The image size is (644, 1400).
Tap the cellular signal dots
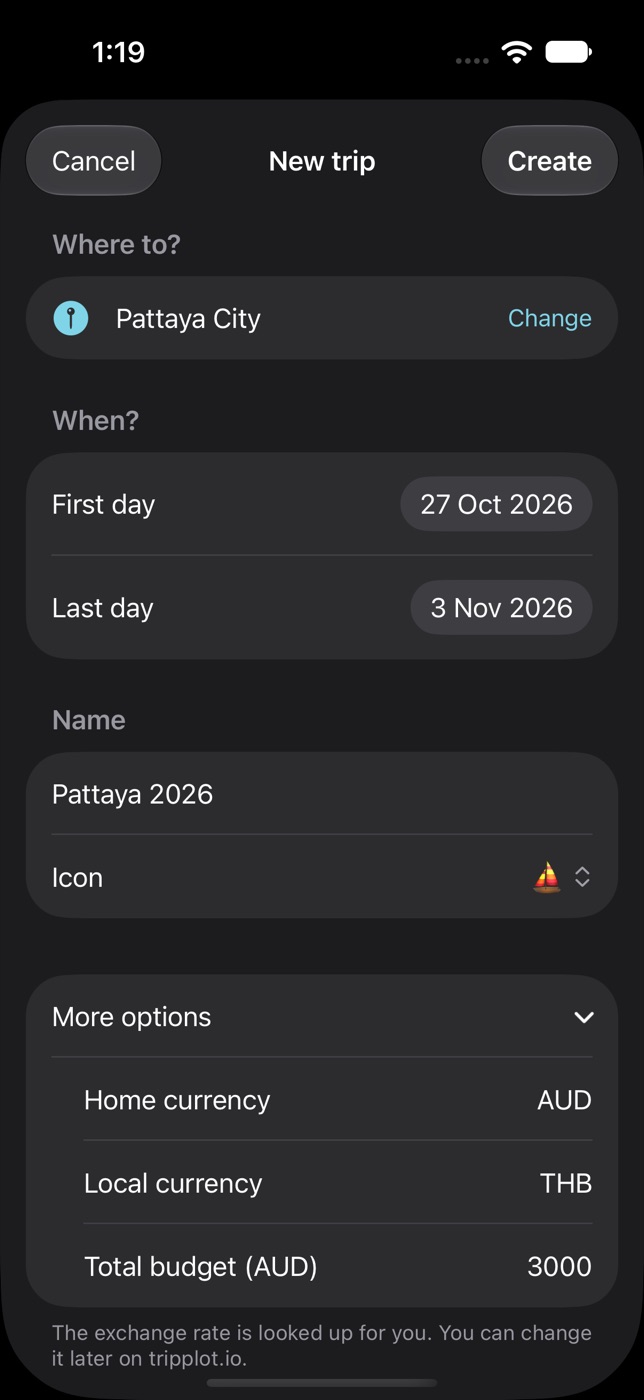[x=472, y=60]
